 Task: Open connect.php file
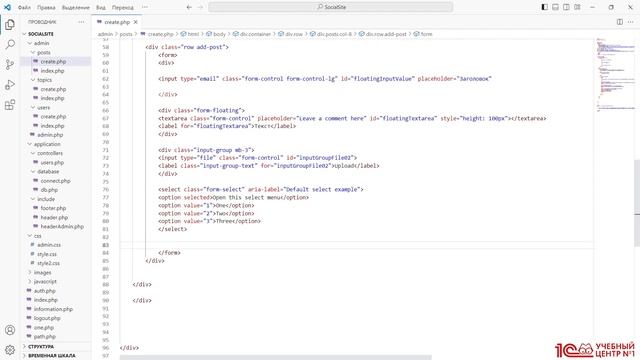point(56,180)
